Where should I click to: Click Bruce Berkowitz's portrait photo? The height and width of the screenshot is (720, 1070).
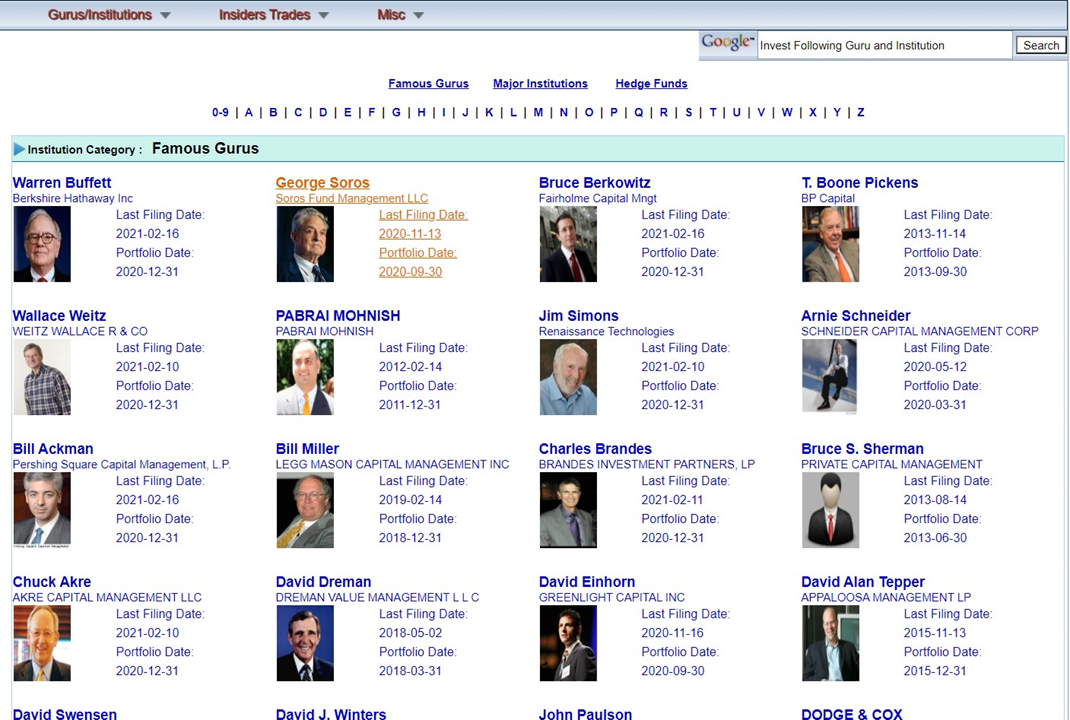568,244
